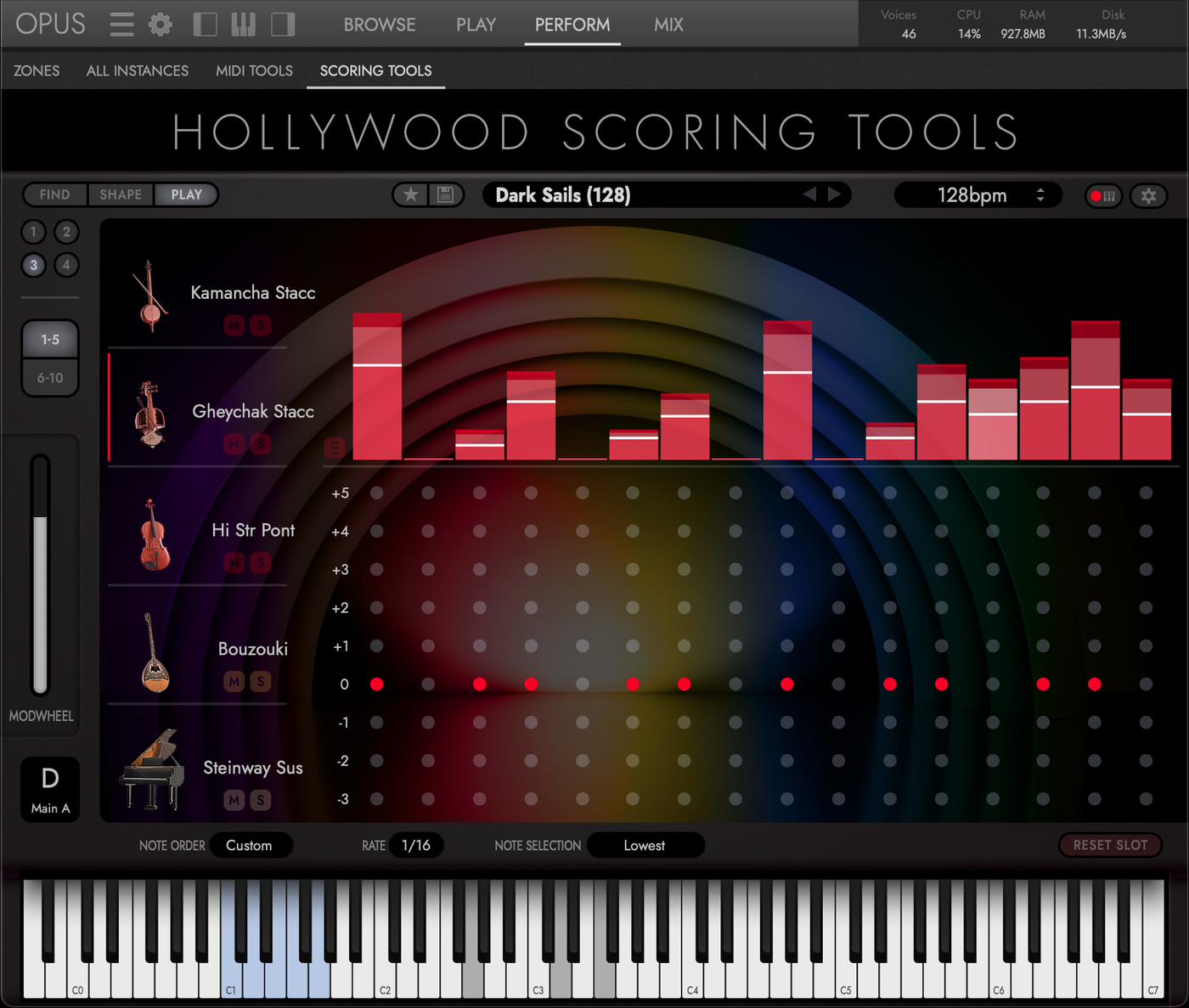Solo Gheychak Stacc
Viewport: 1189px width, 1008px height.
pyautogui.click(x=261, y=443)
